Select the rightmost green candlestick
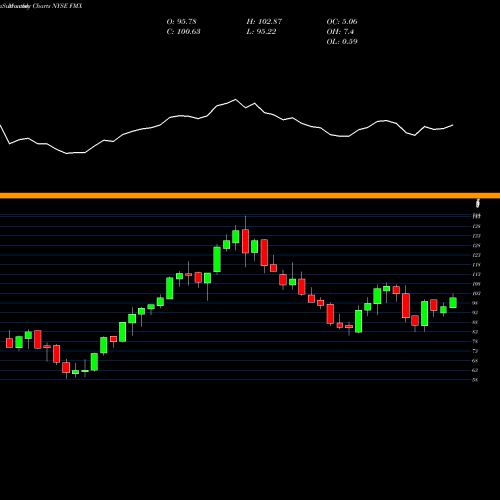Image resolution: width=500 pixels, height=500 pixels. (453, 302)
